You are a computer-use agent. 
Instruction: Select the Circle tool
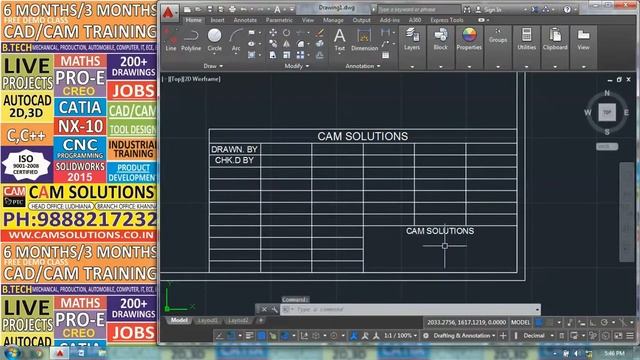[x=214, y=40]
